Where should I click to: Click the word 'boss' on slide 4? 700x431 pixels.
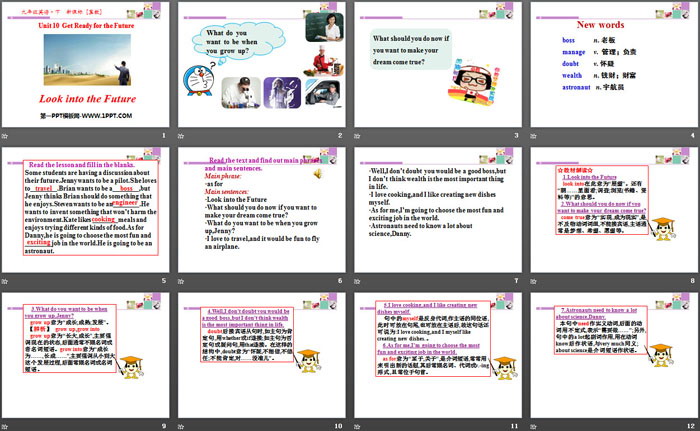point(568,40)
